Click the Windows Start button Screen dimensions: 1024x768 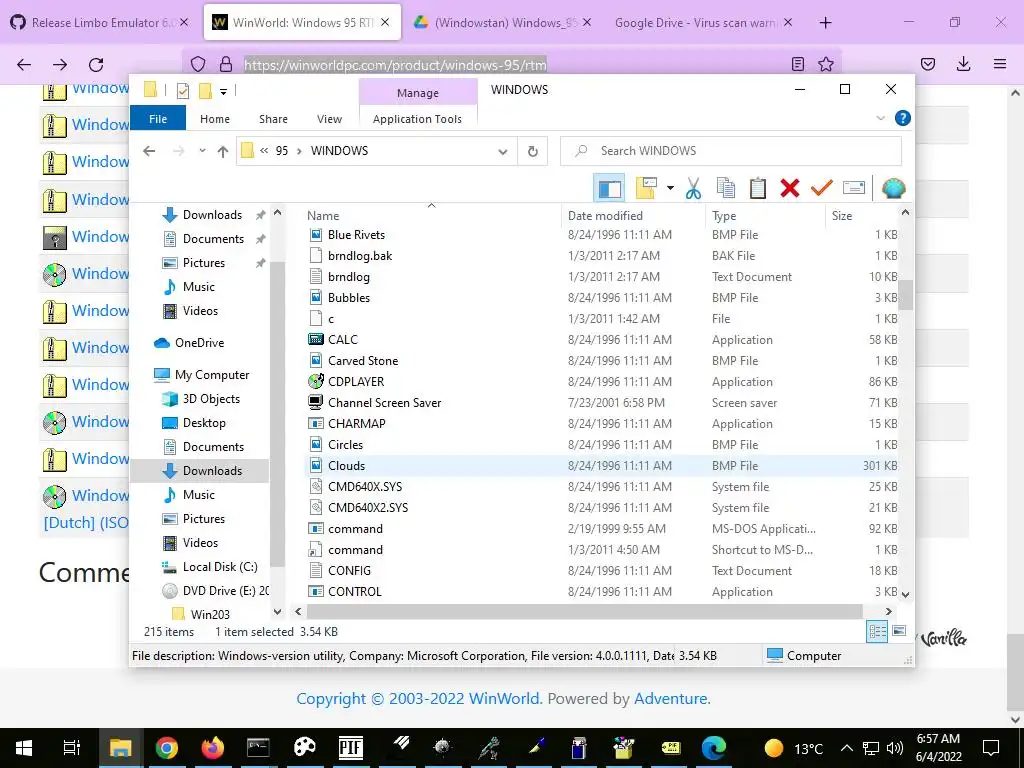click(x=24, y=748)
